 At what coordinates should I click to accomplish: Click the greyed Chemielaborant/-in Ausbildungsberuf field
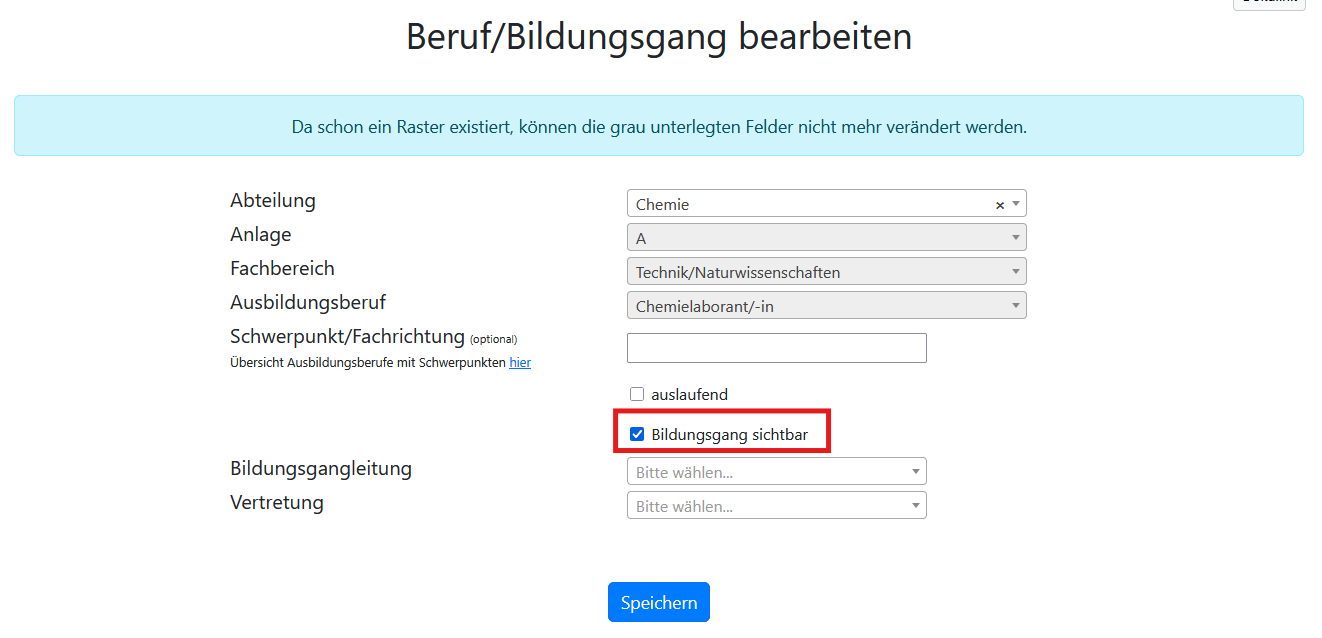[827, 306]
